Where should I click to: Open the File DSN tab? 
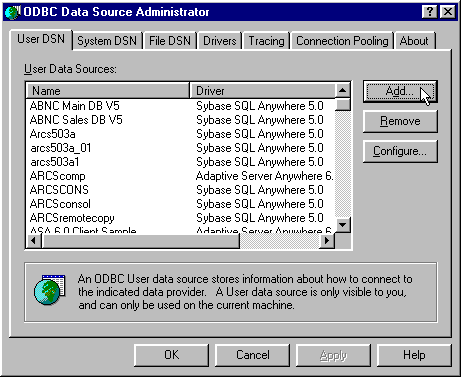pos(170,41)
